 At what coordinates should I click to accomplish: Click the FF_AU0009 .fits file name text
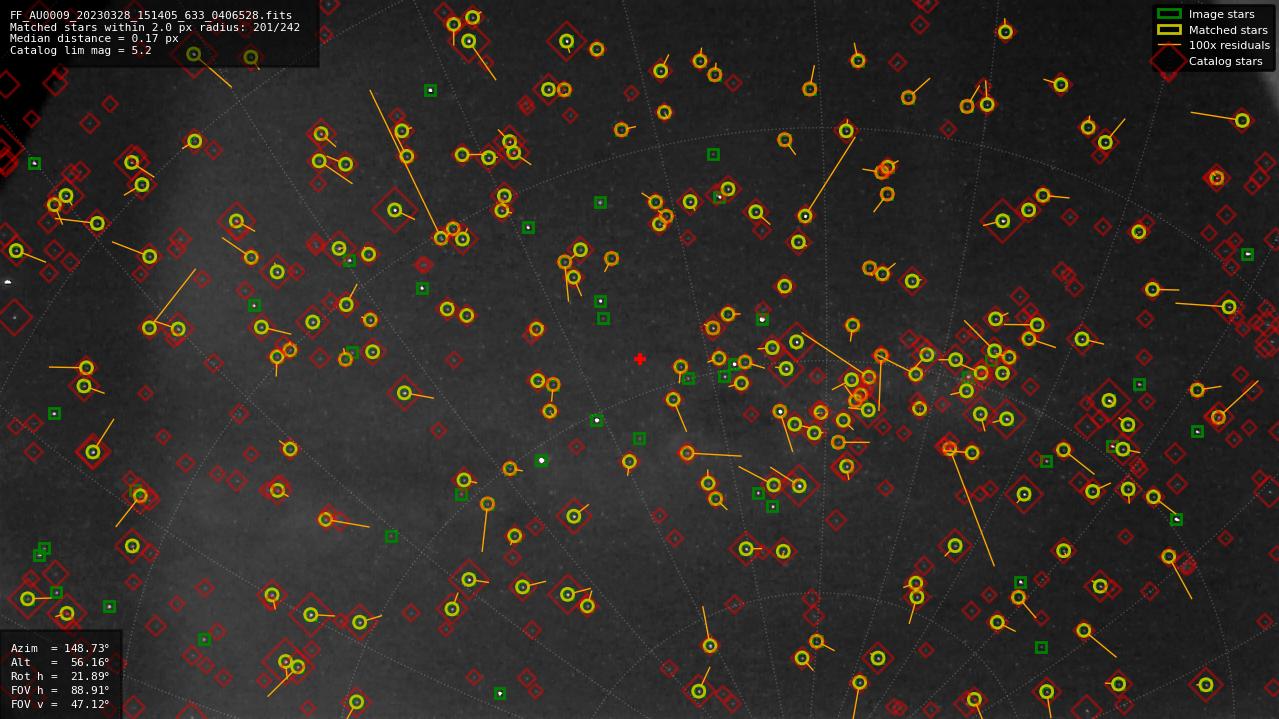[151, 16]
